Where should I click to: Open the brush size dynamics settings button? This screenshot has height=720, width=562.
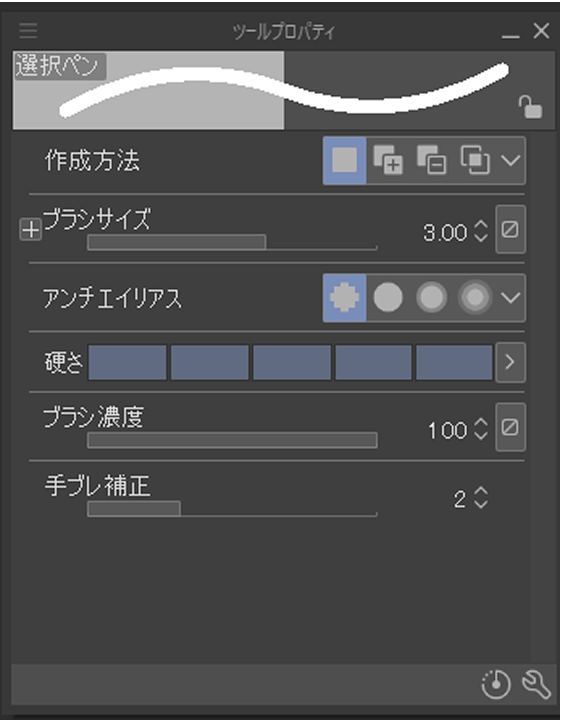point(511,229)
